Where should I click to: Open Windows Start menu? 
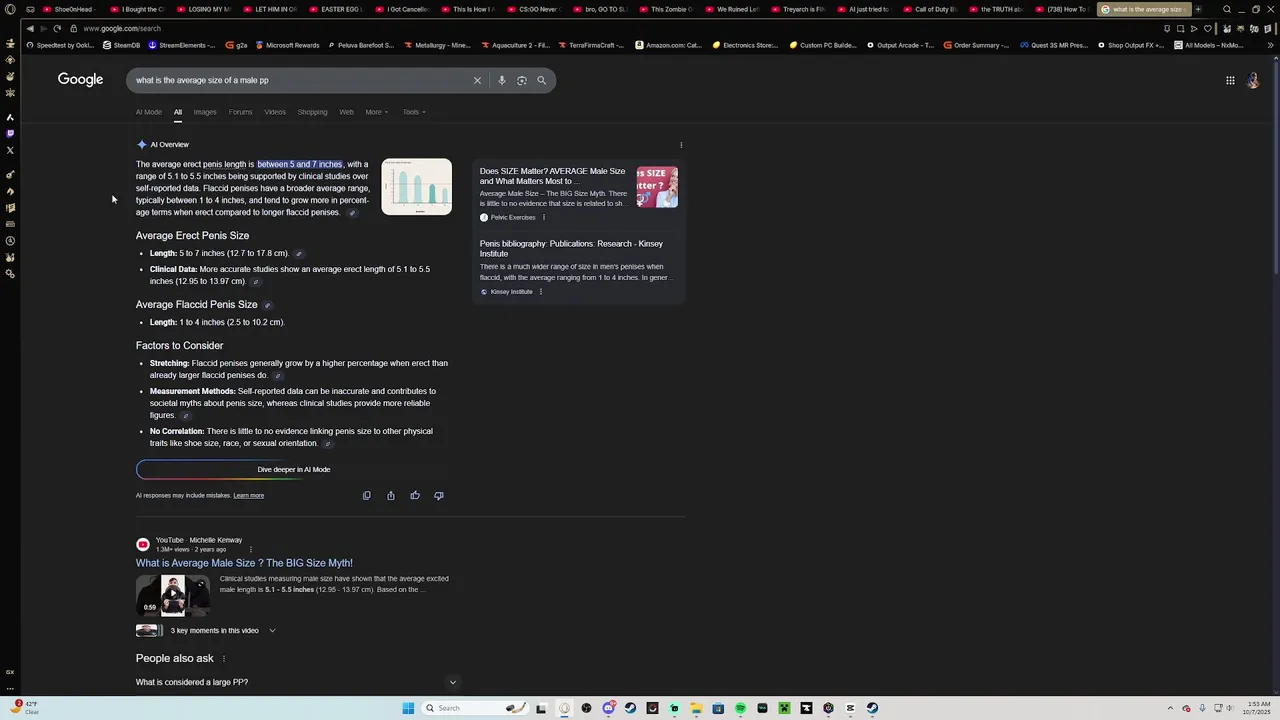pyautogui.click(x=408, y=708)
